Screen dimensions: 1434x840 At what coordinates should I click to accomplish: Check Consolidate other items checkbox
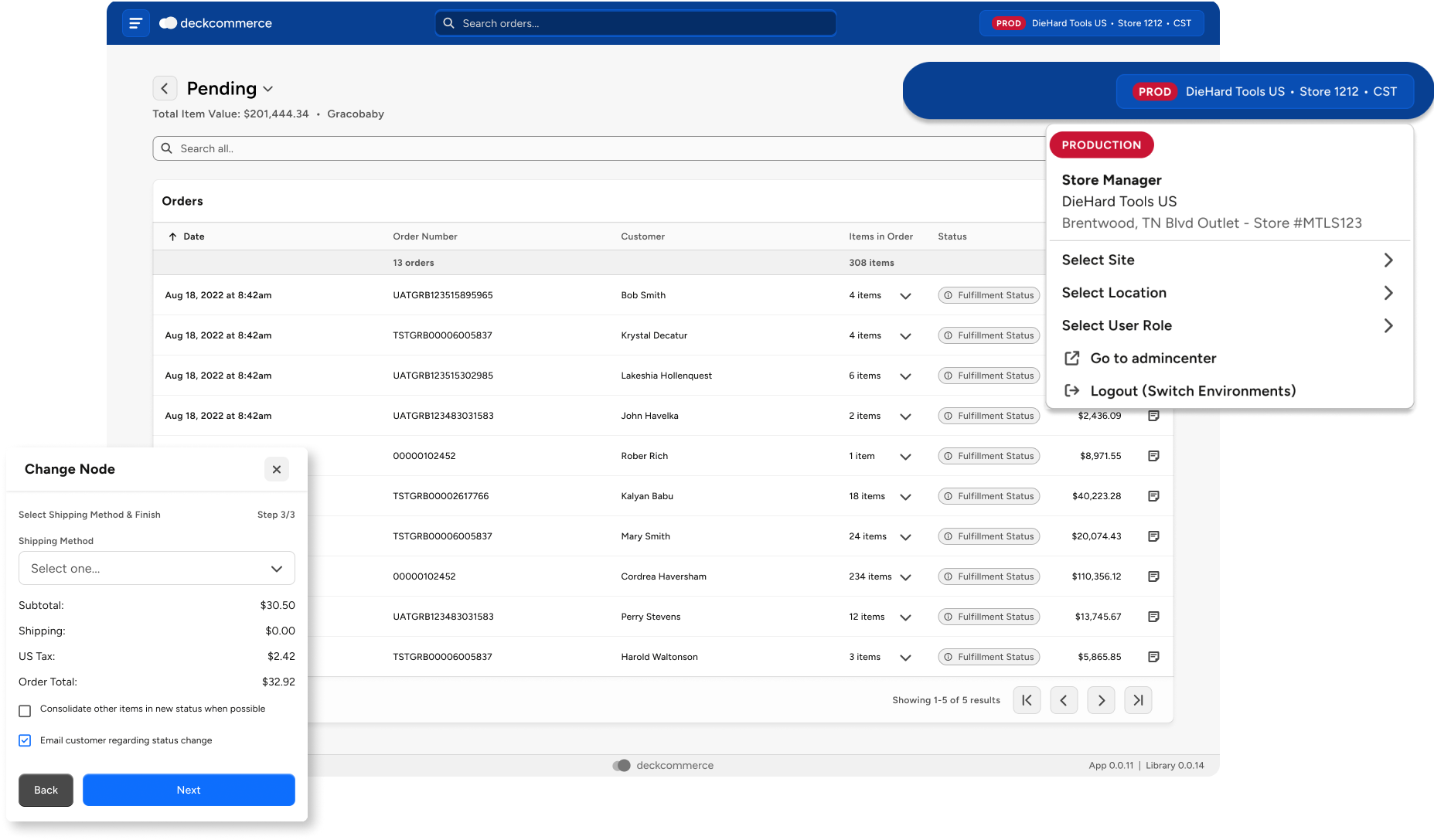pos(25,710)
